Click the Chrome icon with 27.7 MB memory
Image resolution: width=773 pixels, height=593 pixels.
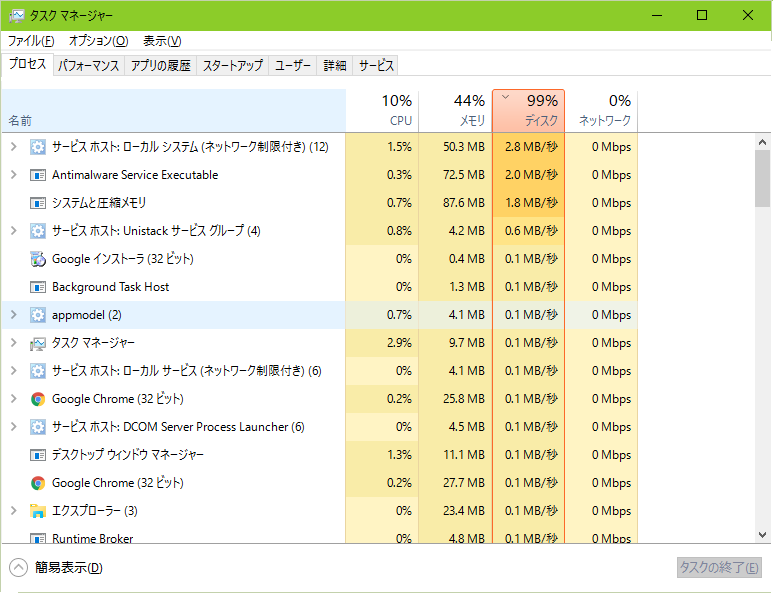coord(38,483)
